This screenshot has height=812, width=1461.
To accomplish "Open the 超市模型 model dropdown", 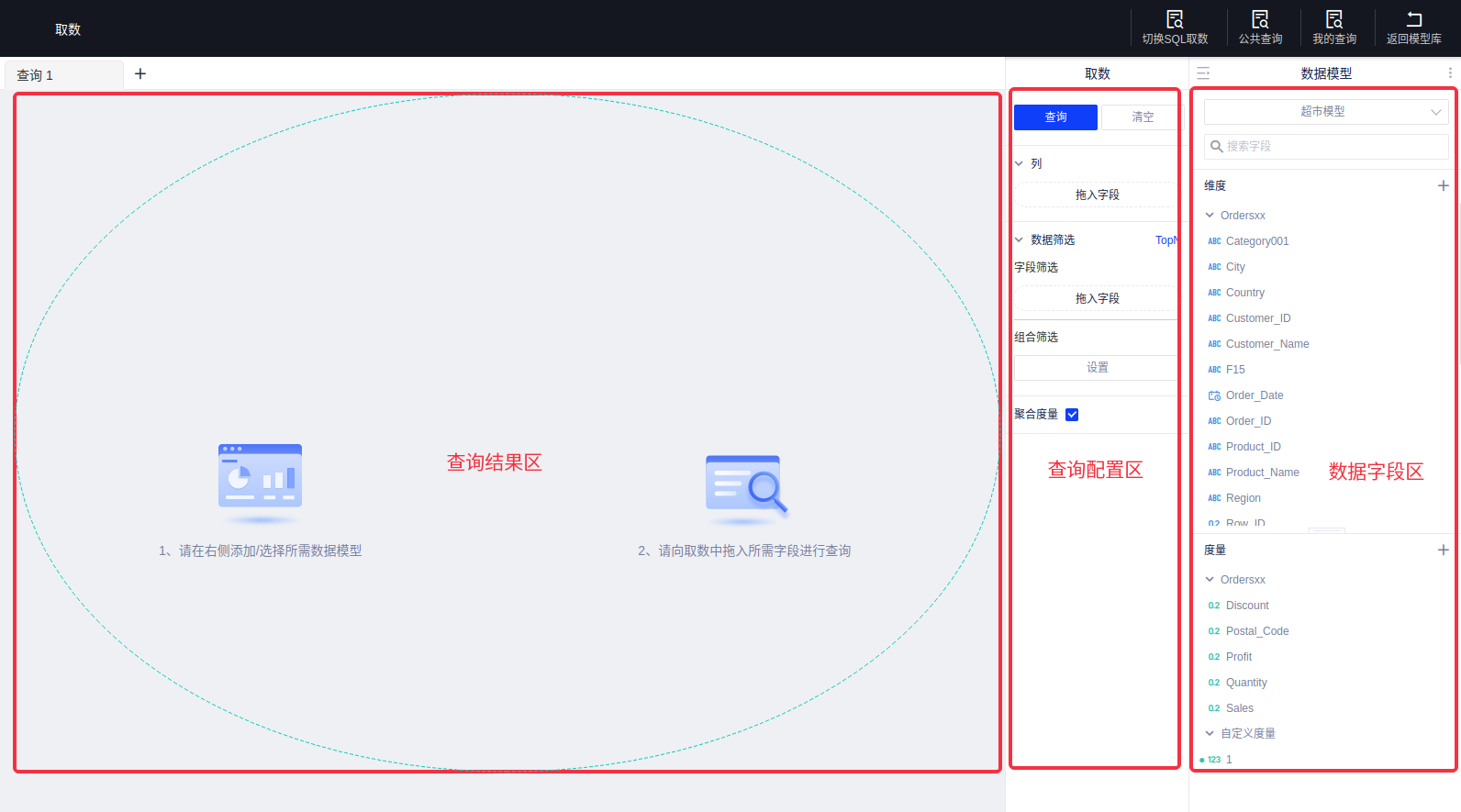I will click(x=1325, y=112).
